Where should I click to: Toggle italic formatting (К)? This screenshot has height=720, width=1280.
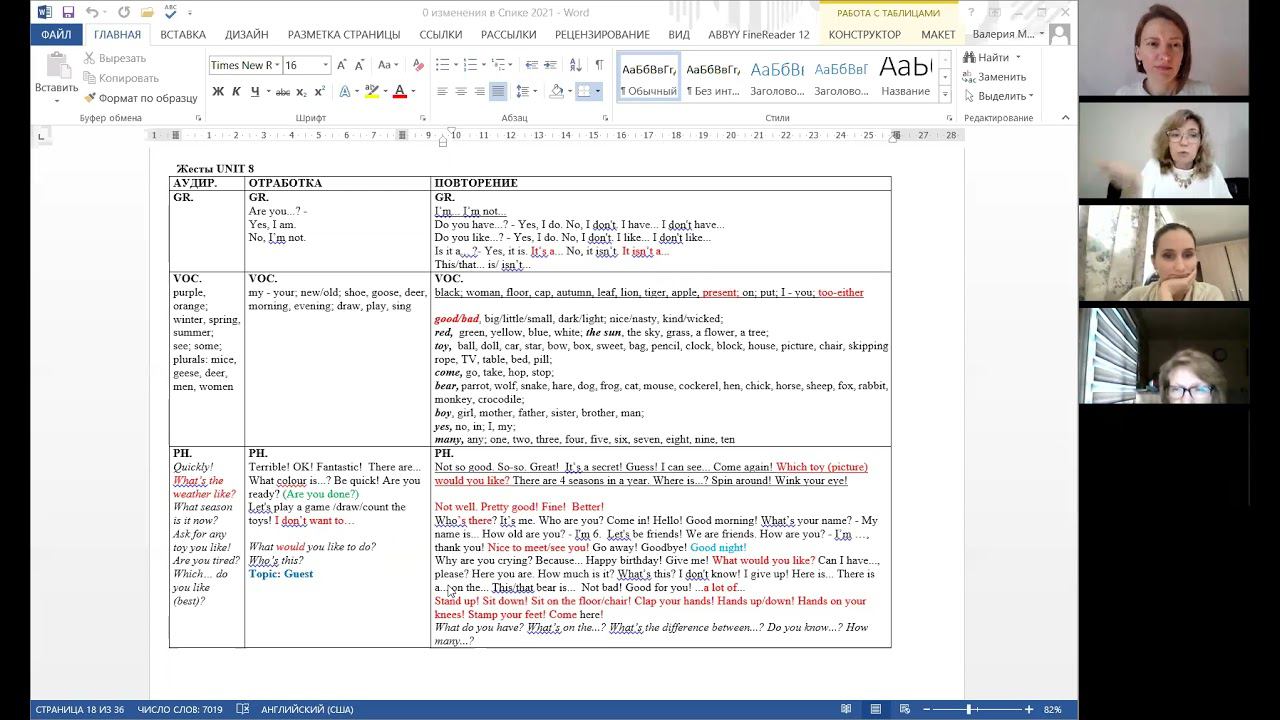(236, 92)
